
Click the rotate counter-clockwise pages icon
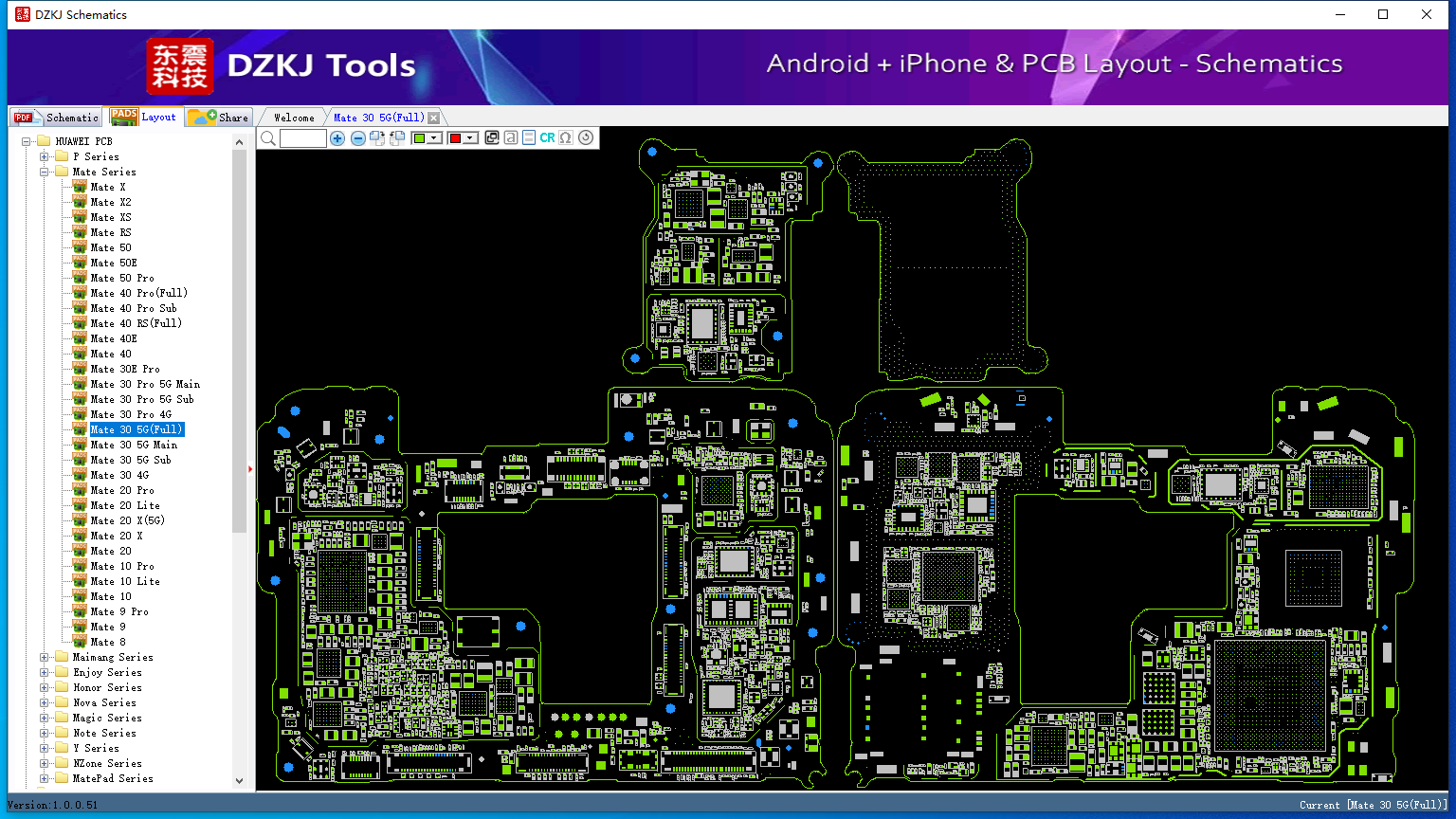pos(397,138)
